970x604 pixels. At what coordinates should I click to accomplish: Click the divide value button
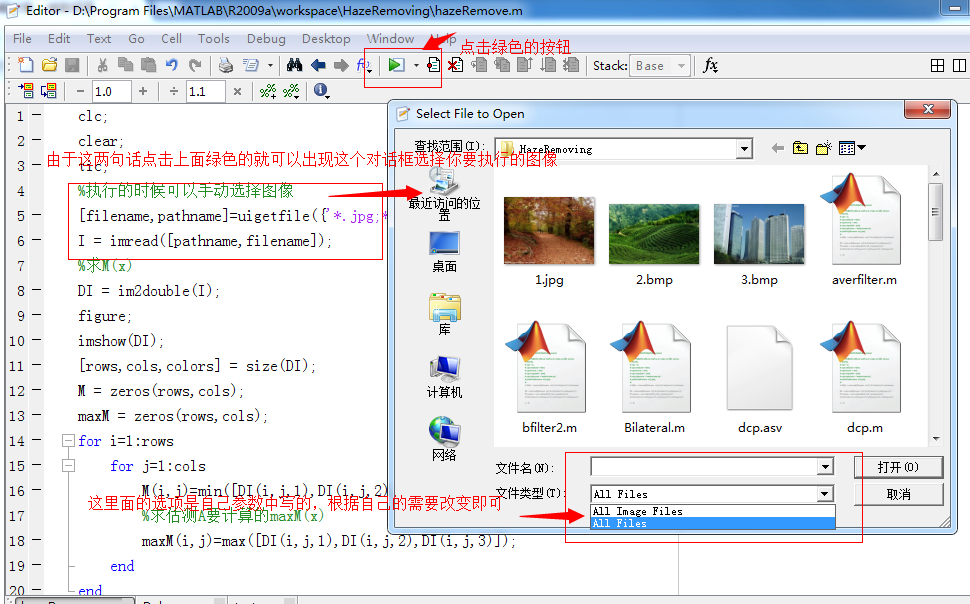coord(174,91)
